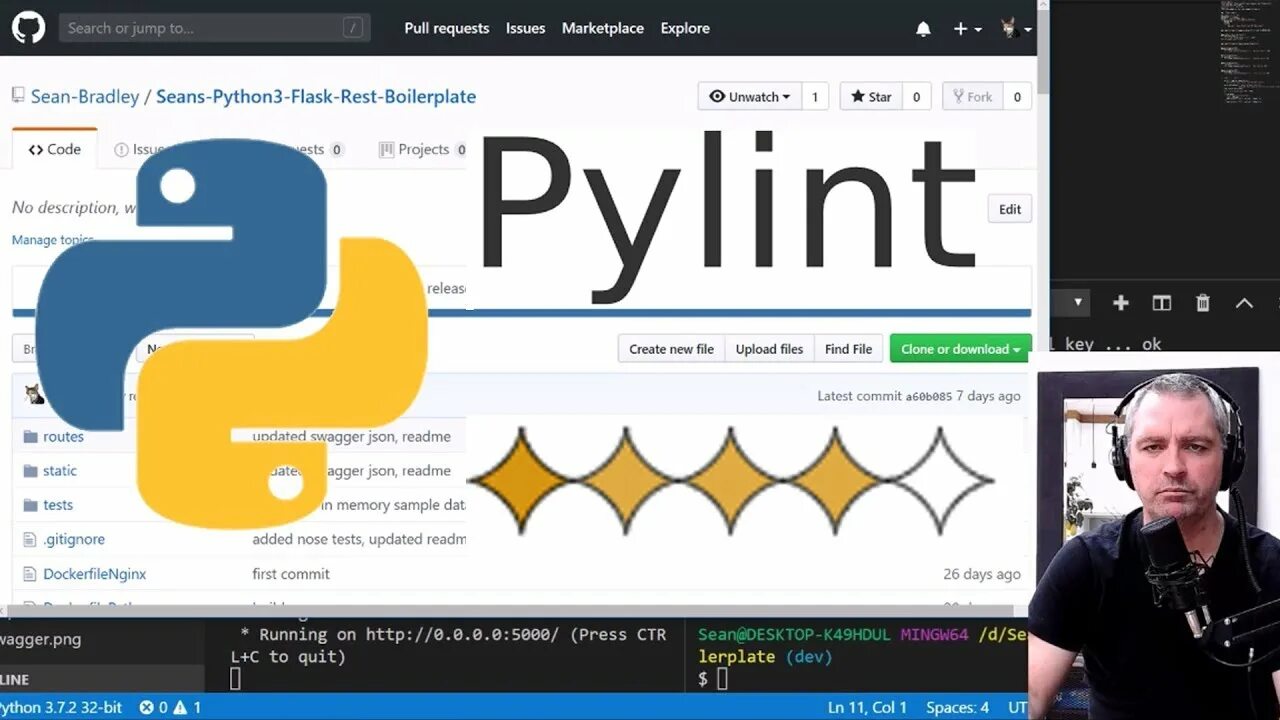Open the user avatar menu
The width and height of the screenshot is (1280, 720).
point(1015,29)
